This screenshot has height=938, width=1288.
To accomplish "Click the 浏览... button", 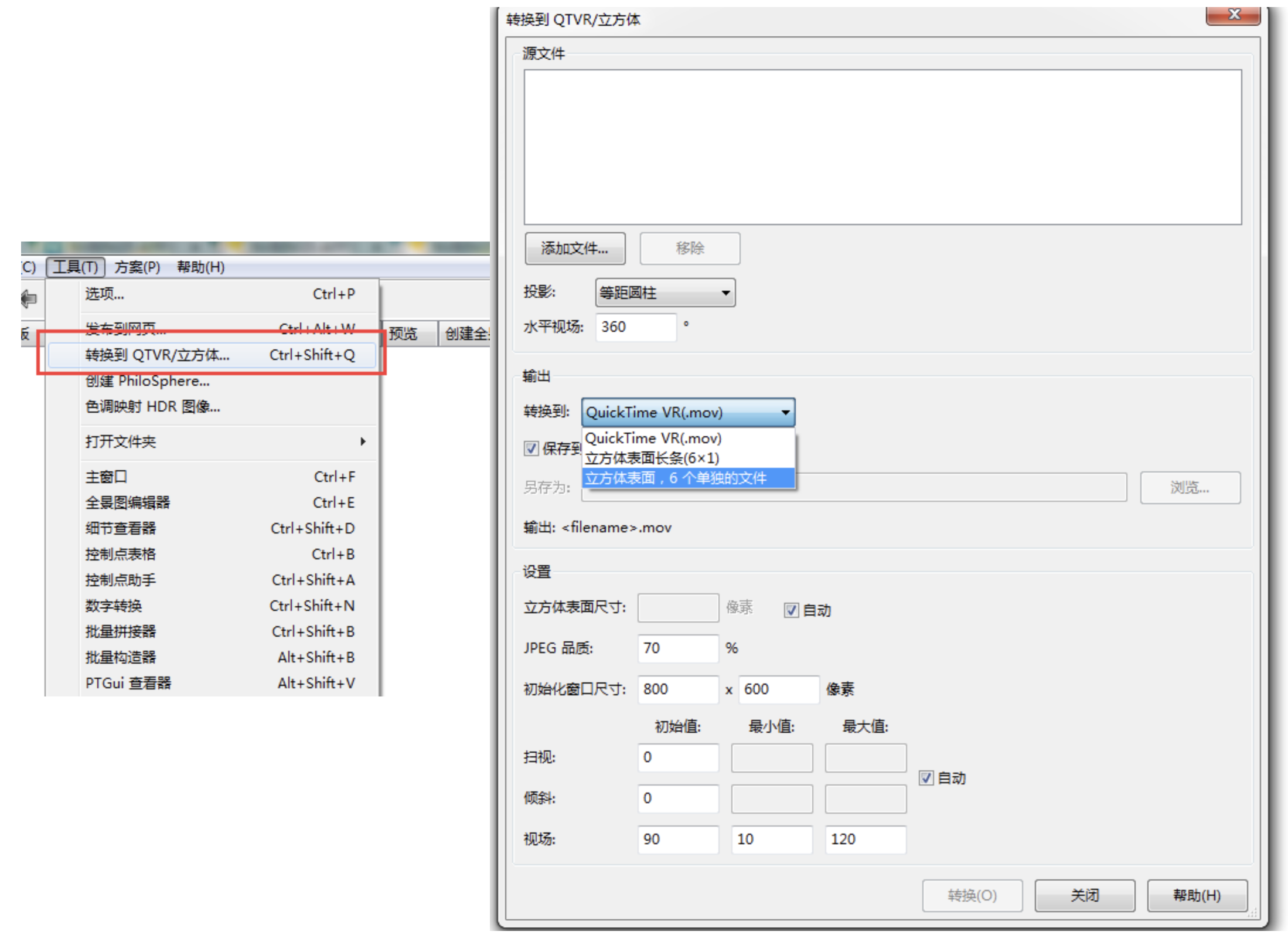I will (1190, 487).
